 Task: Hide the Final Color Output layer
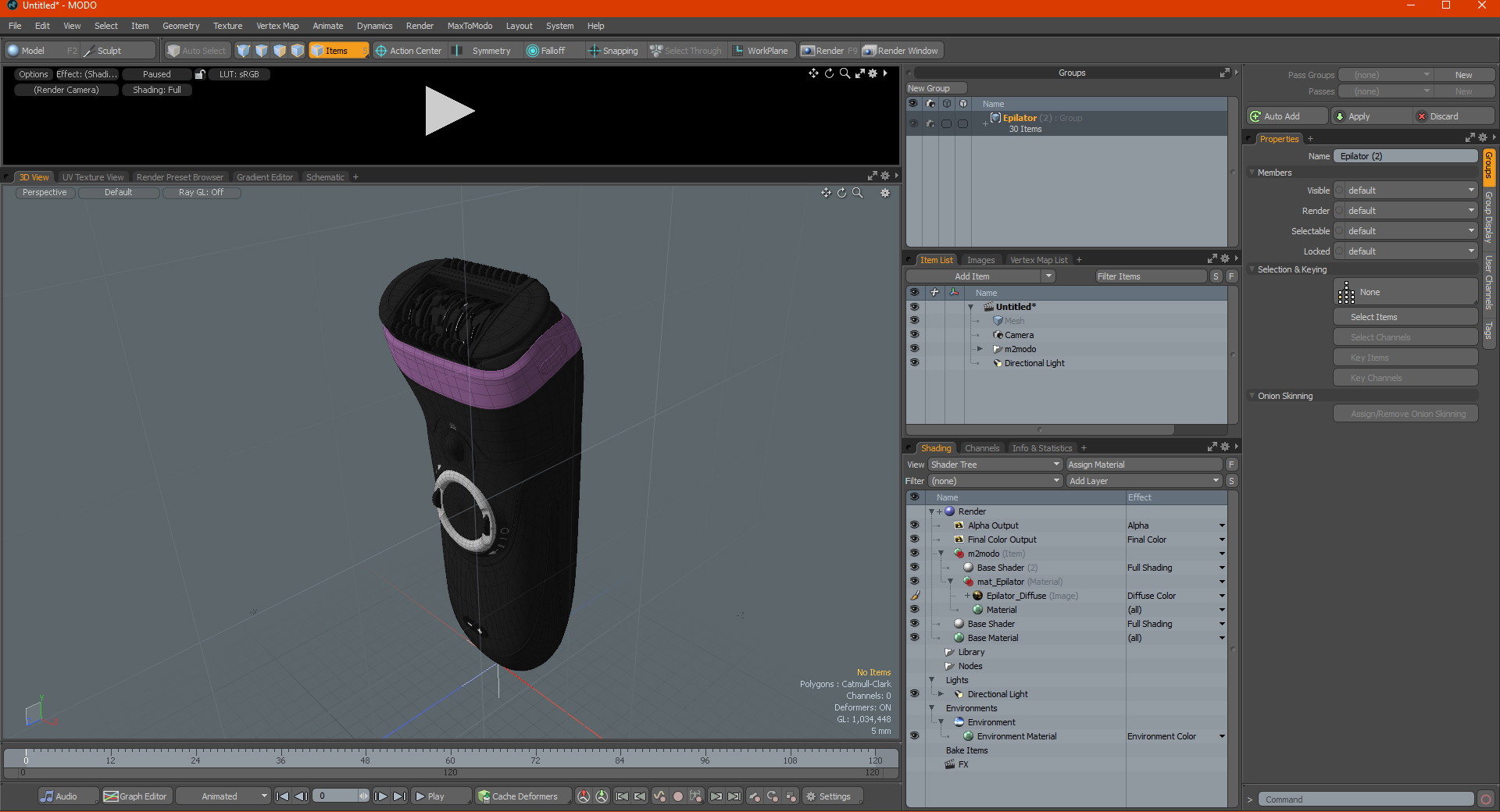point(914,540)
